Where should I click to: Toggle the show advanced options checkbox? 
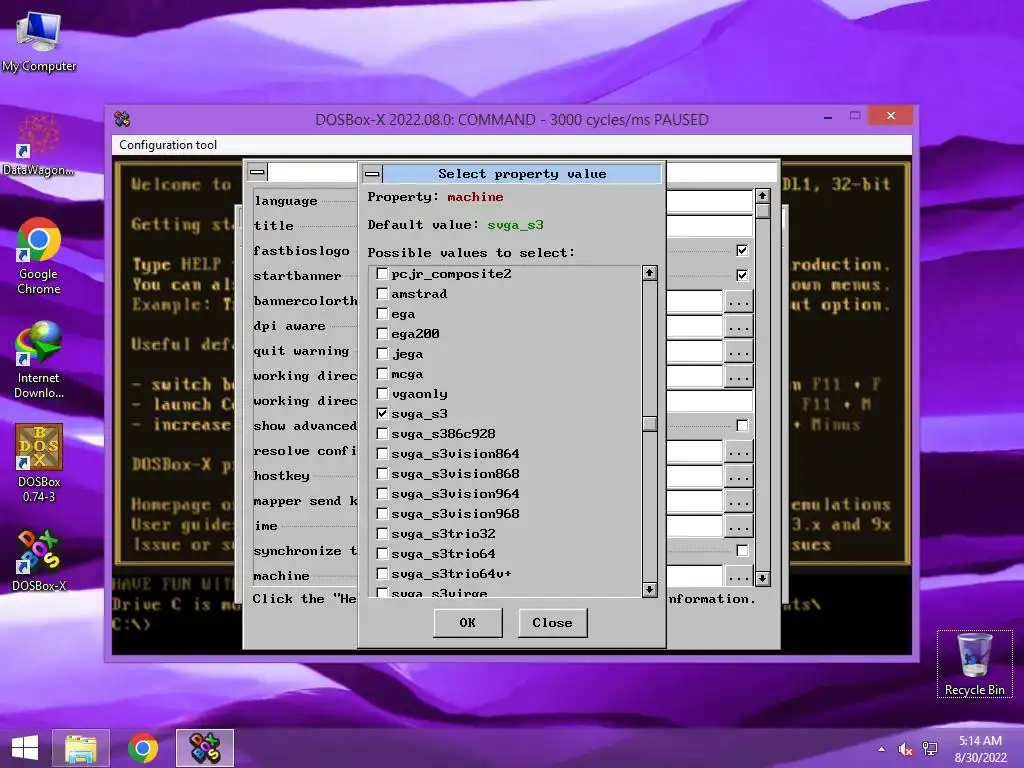coord(742,426)
